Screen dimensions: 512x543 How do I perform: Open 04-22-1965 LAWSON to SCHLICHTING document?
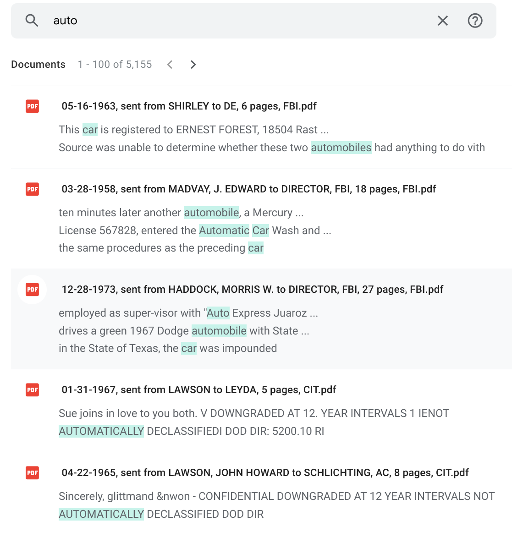[x=265, y=473]
